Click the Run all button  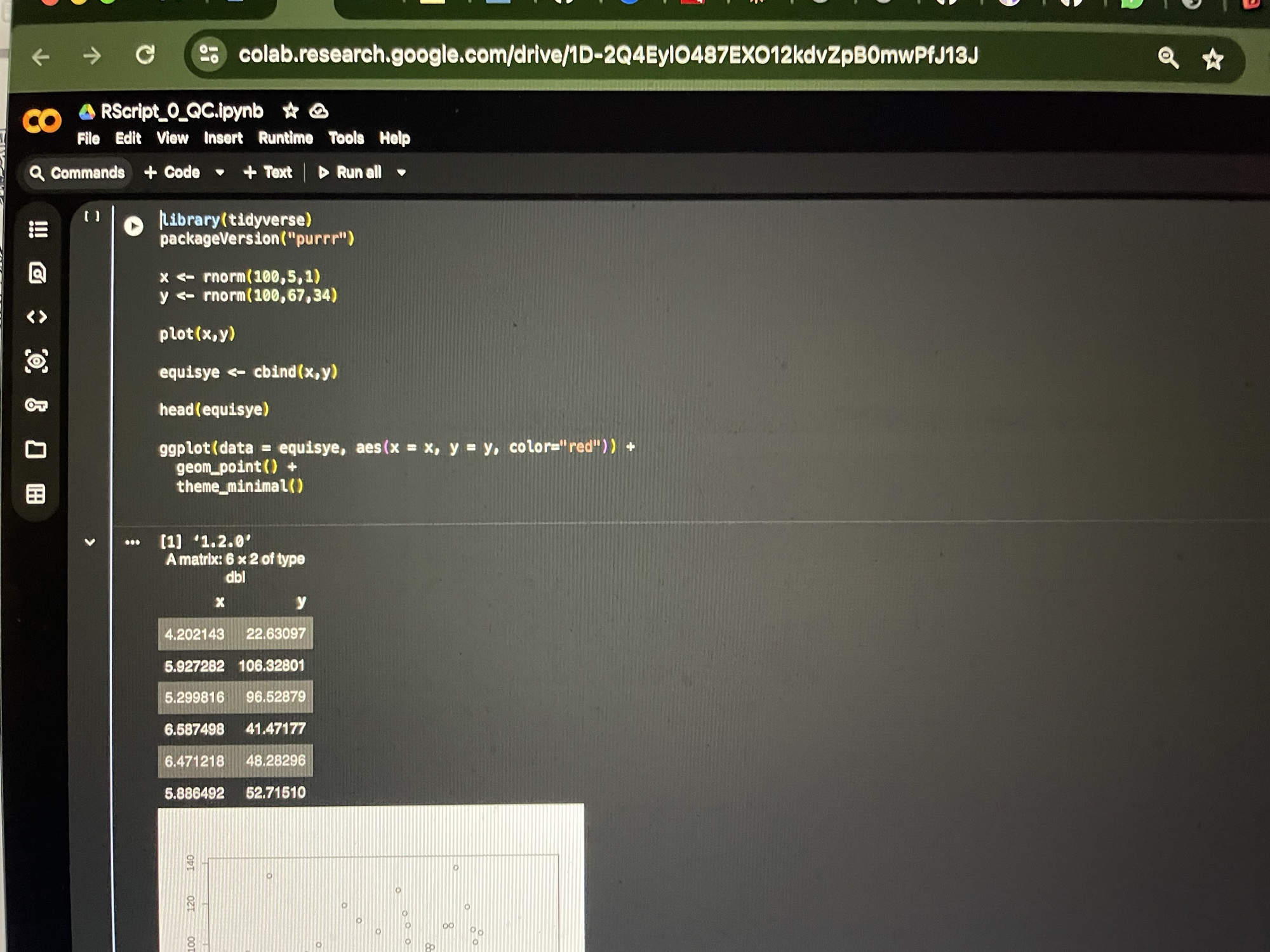click(351, 173)
